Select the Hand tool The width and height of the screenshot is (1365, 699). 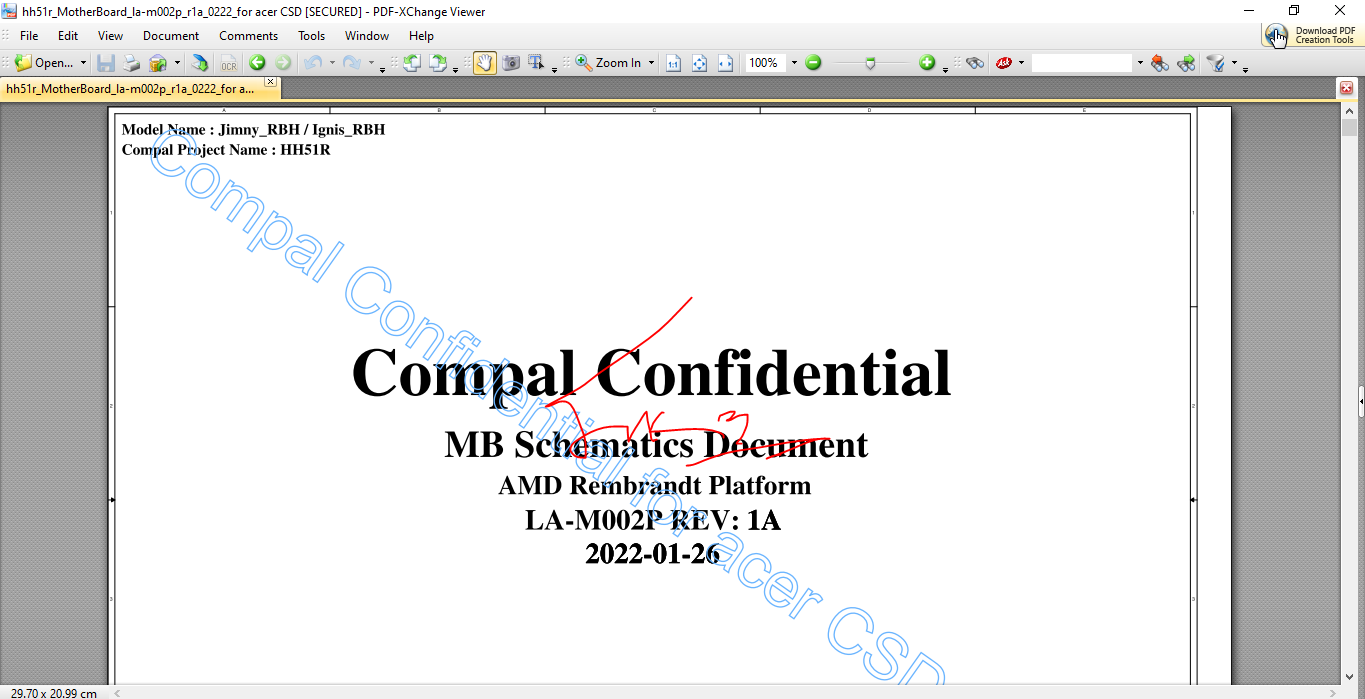tap(485, 63)
